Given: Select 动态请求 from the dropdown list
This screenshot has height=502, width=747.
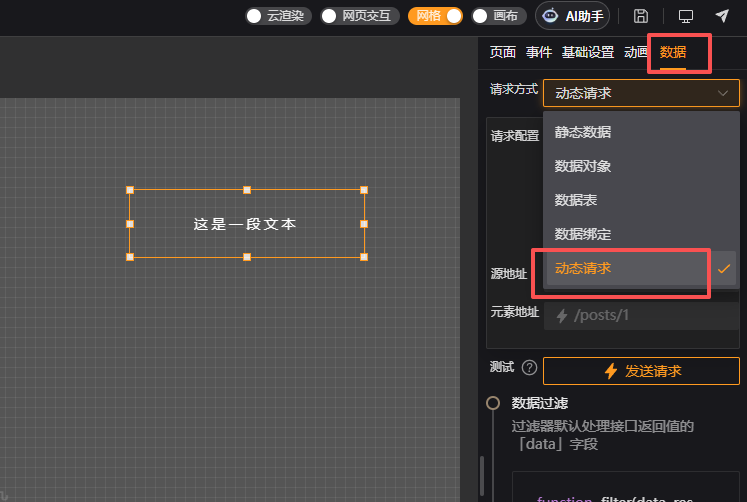Looking at the screenshot, I should coord(641,268).
